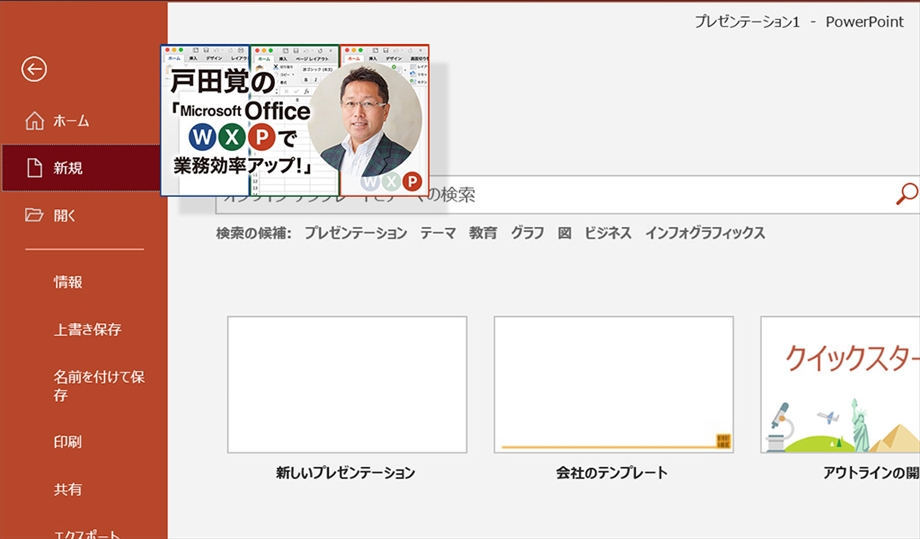Select the 新しいプレゼンテーション blank thumbnail
Viewport: 920px width, 539px height.
[347, 385]
